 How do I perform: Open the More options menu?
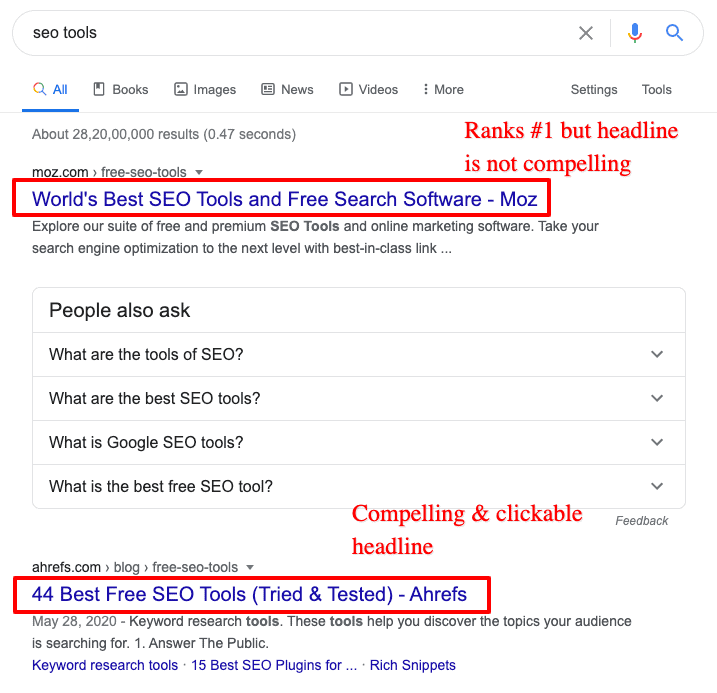[443, 90]
